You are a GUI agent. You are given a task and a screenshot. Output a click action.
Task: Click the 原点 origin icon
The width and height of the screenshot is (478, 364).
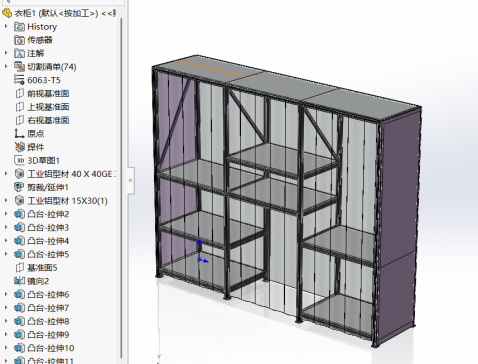click(x=19, y=134)
